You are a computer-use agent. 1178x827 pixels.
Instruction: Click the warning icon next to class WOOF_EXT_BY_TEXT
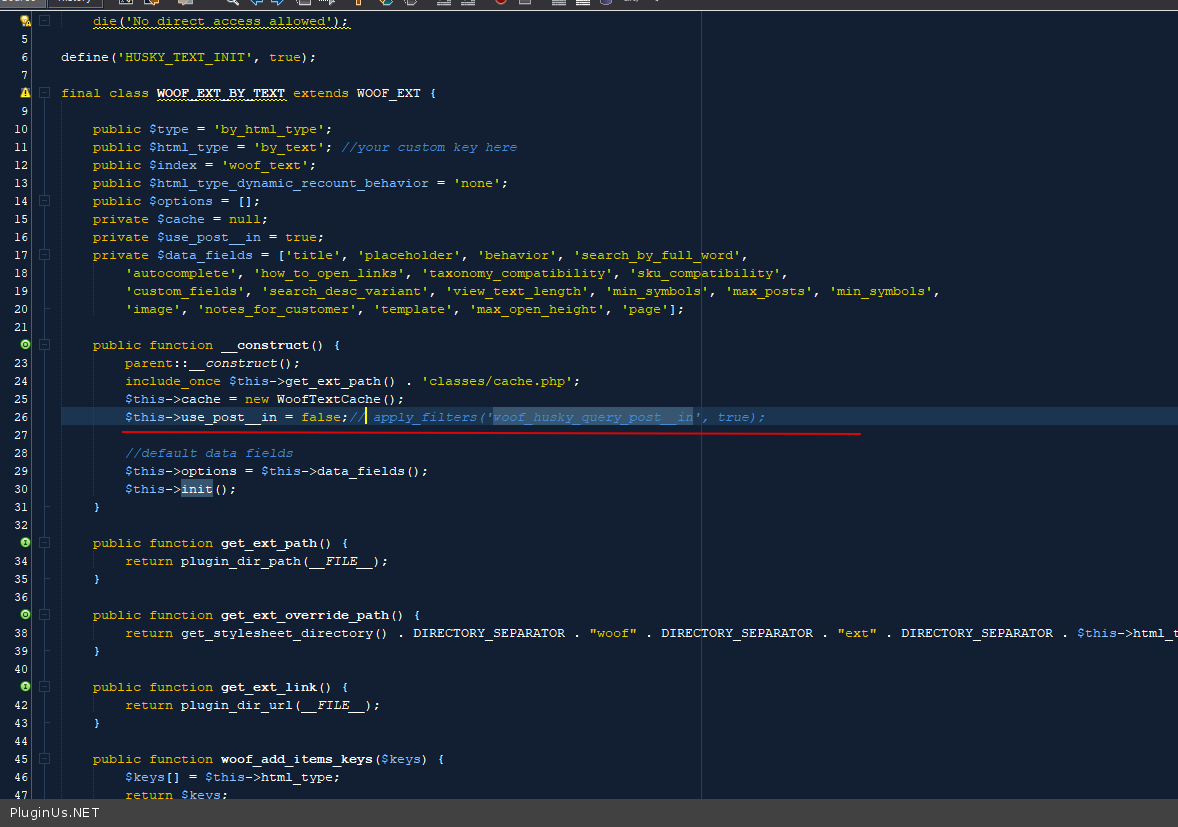coord(25,93)
